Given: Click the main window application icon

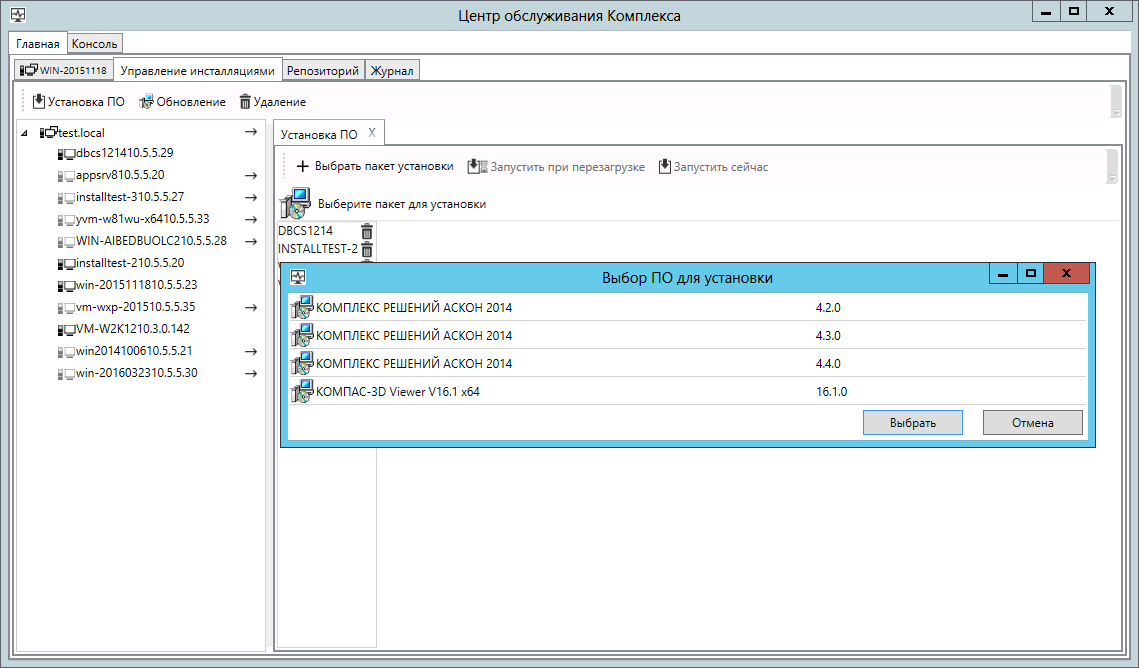Looking at the screenshot, I should tap(18, 15).
